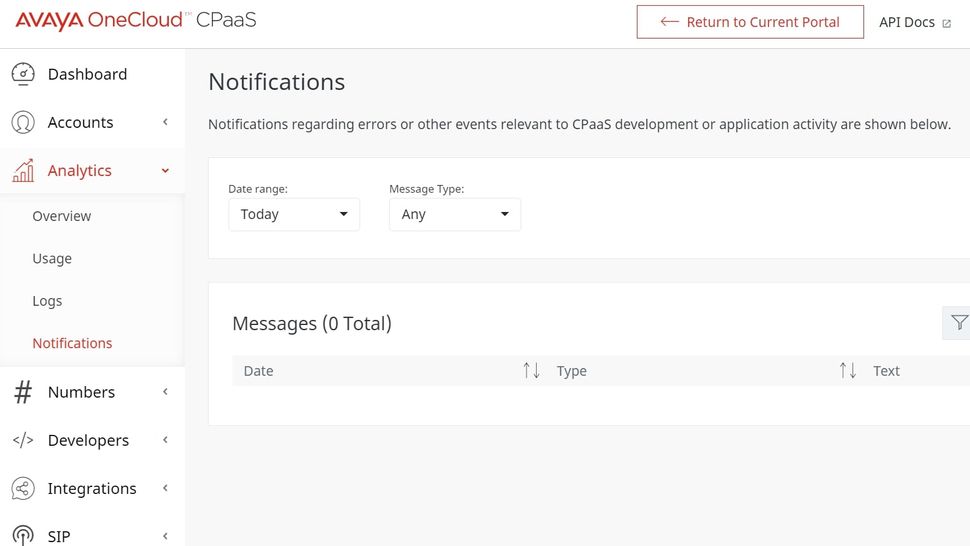
Task: Open the Date range dropdown
Action: pyautogui.click(x=294, y=214)
